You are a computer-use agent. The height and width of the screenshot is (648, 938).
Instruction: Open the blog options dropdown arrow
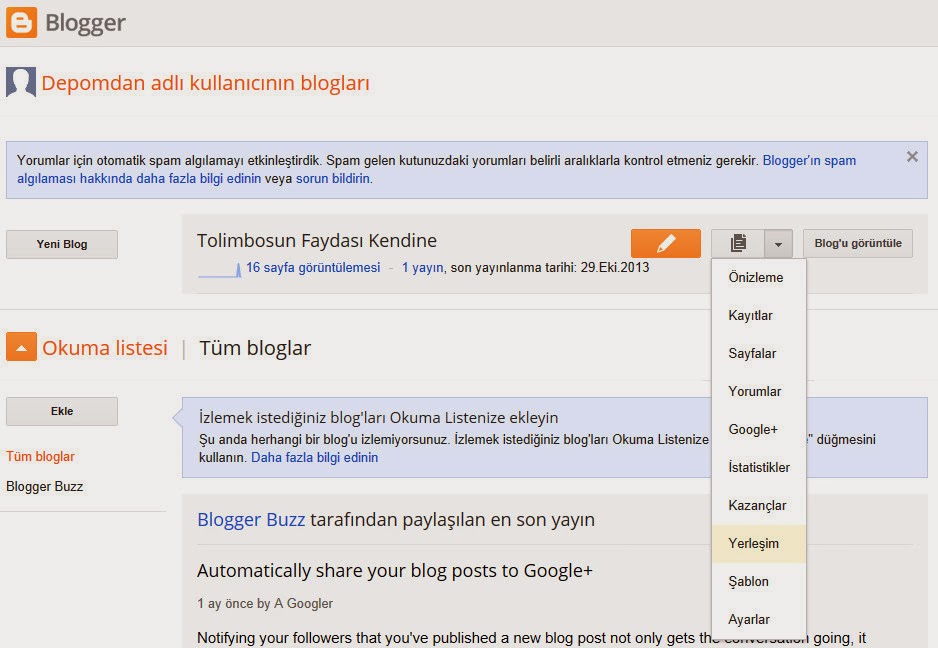[x=779, y=242]
